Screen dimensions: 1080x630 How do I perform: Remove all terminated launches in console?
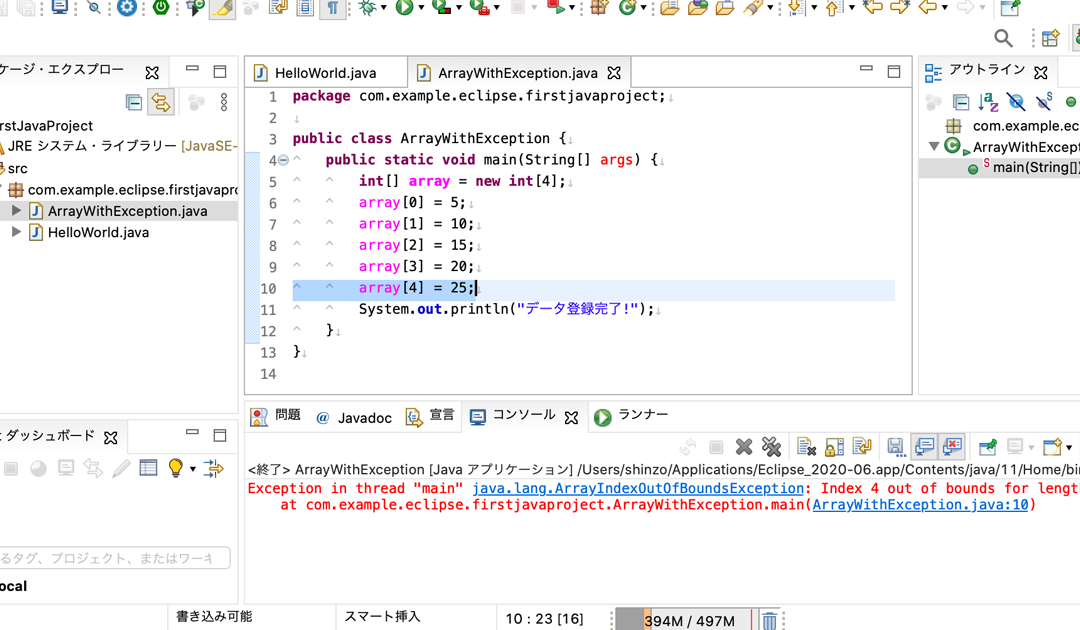[x=771, y=447]
